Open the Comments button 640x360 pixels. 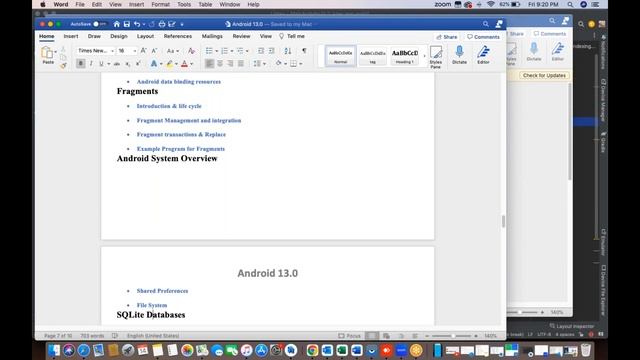point(483,37)
